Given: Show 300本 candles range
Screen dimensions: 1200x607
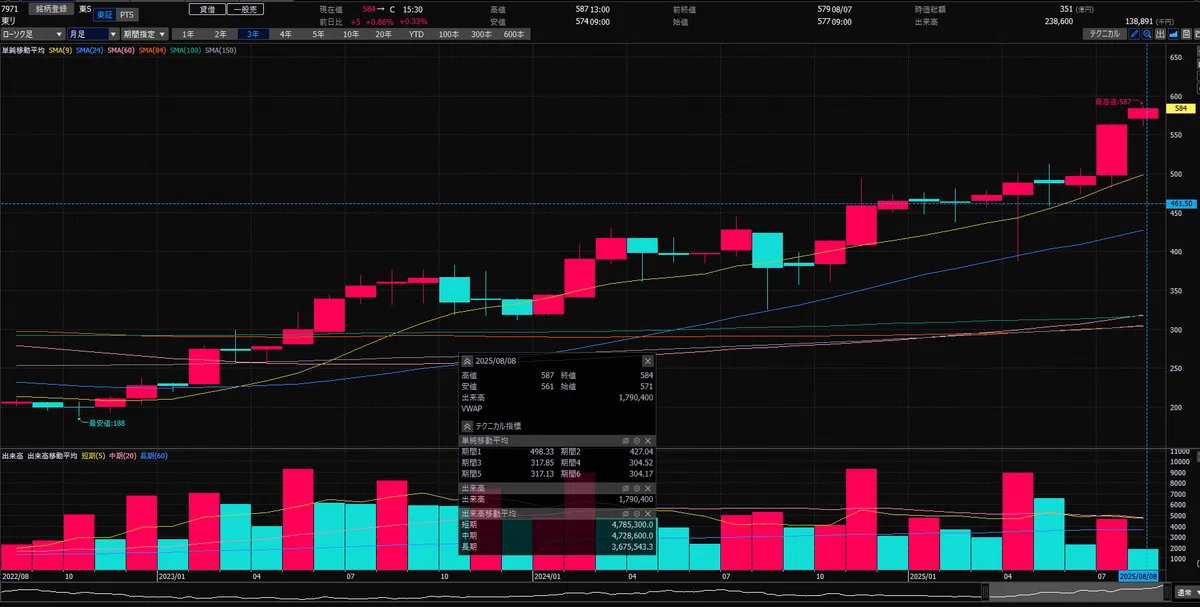Looking at the screenshot, I should (481, 34).
